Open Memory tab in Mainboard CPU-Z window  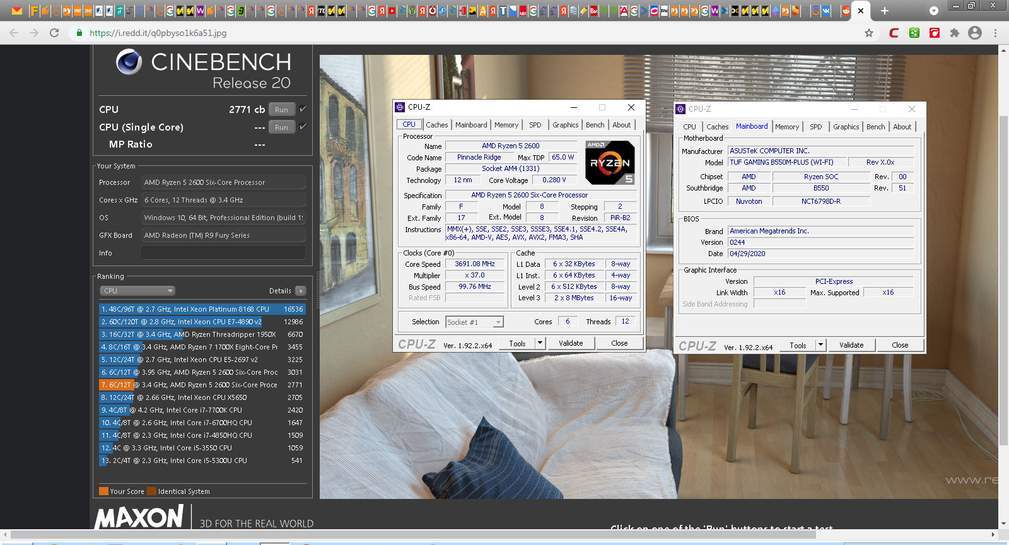click(787, 127)
